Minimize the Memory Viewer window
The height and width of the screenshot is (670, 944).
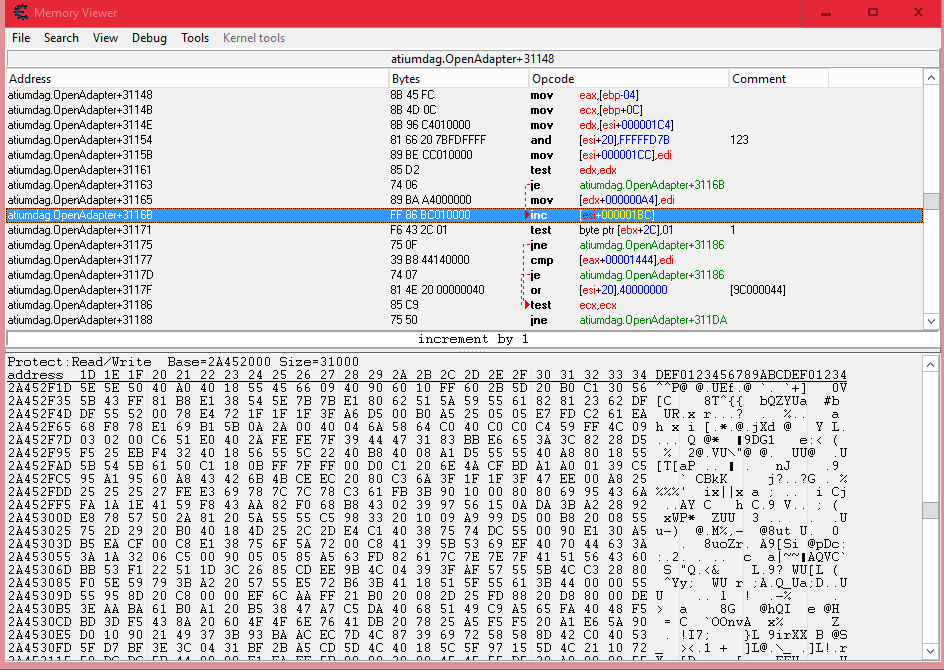[826, 13]
